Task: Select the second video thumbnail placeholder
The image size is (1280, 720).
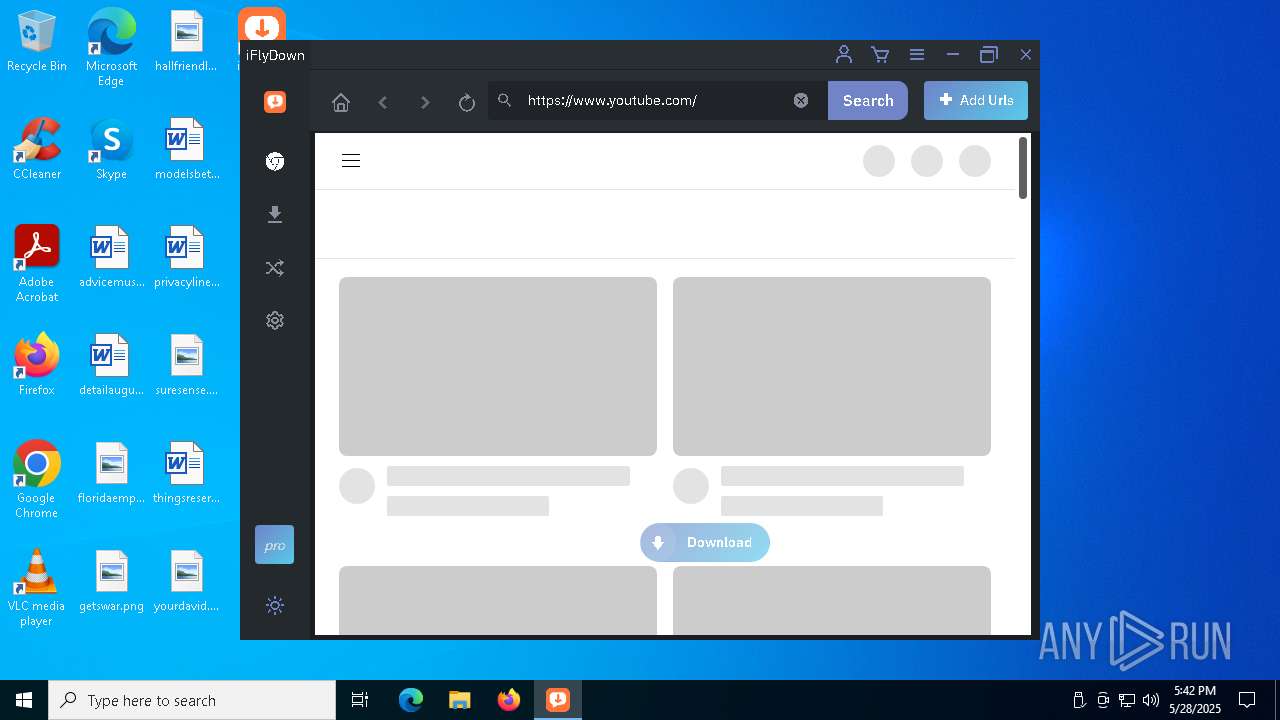Action: (832, 366)
